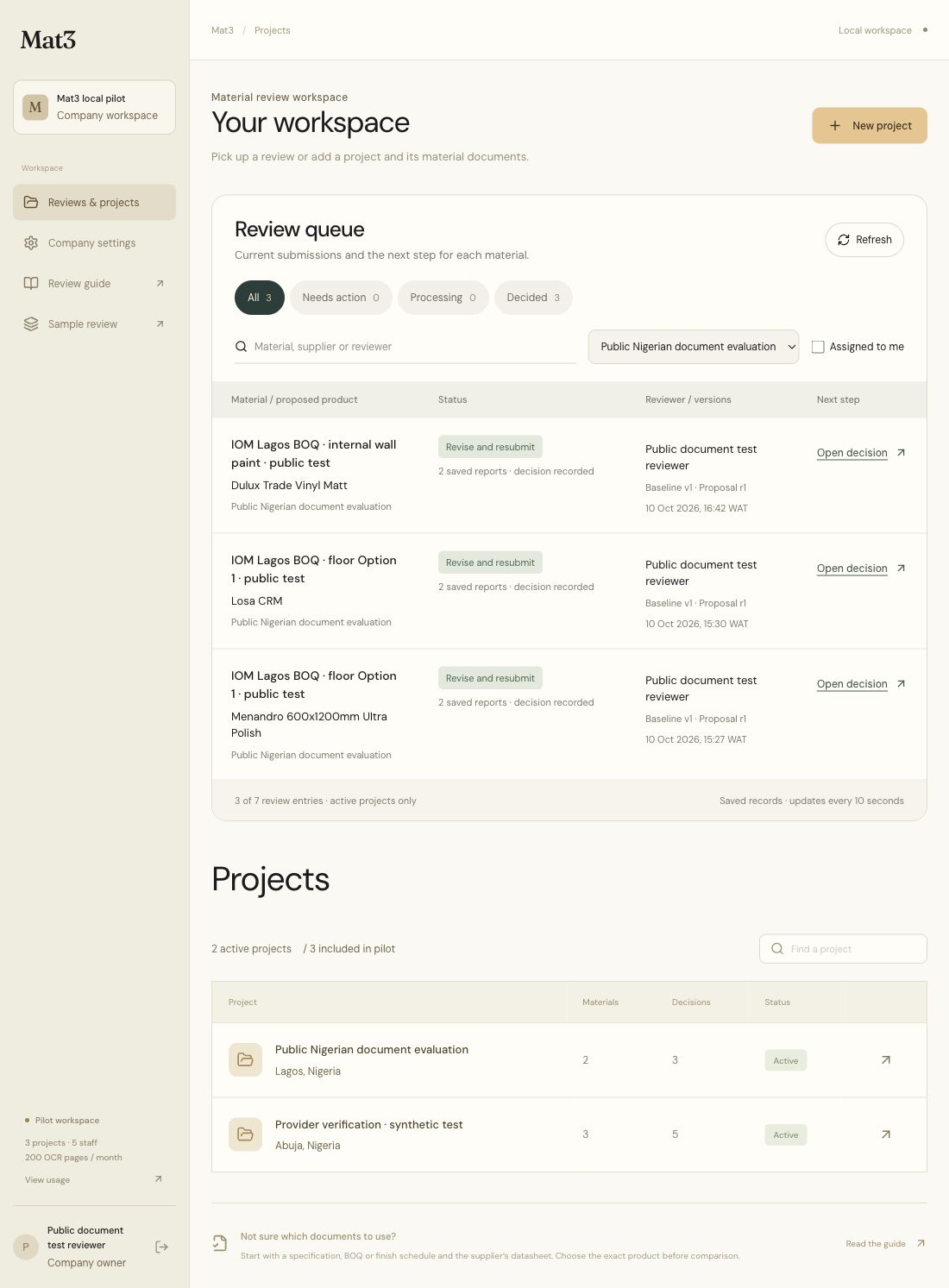This screenshot has height=1288, width=949.
Task: Click Revise and resubmit badge for Losa CRM
Action: (x=490, y=562)
